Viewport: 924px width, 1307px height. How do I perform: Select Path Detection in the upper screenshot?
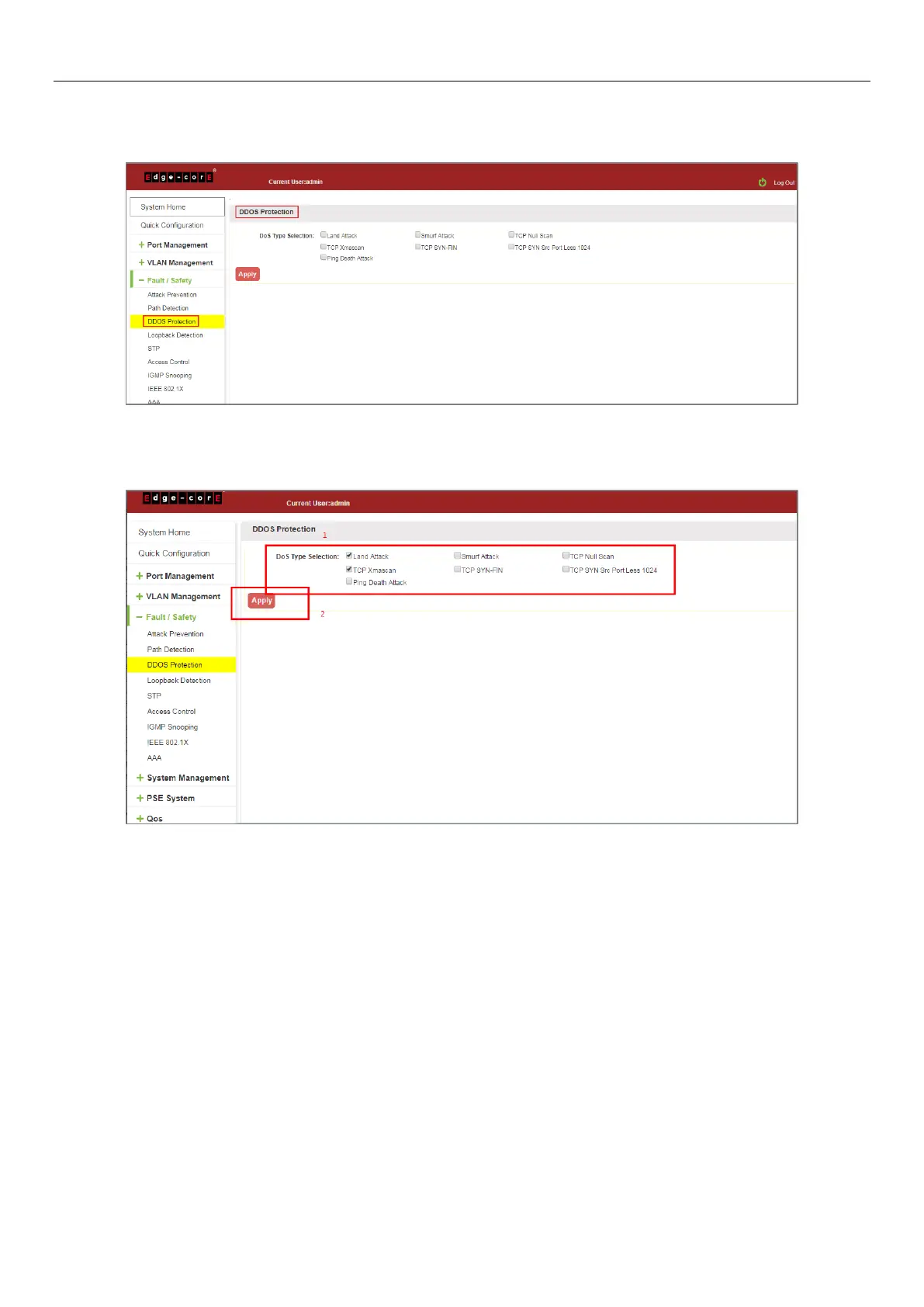(168, 308)
